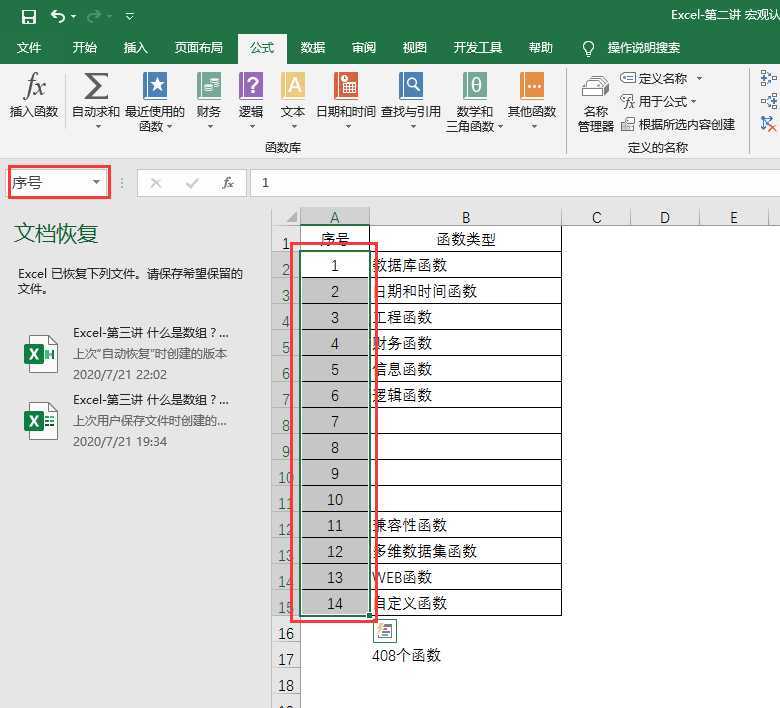Open the File (文件) menu tab

(x=29, y=47)
